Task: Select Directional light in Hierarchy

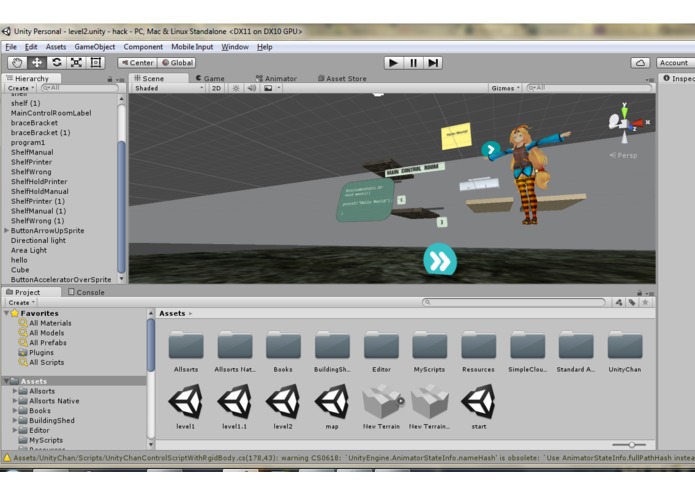Action: coord(38,240)
